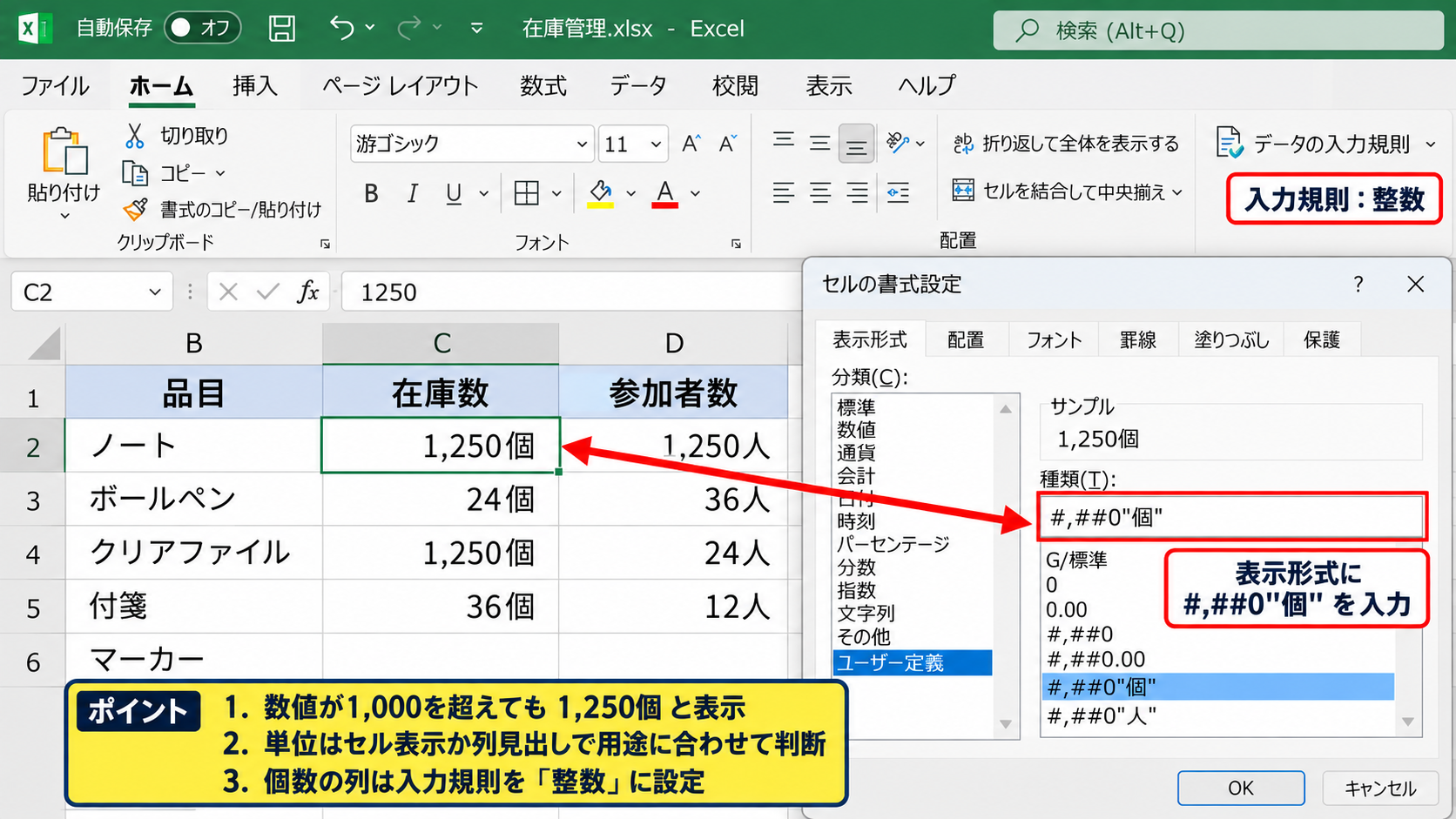Click Insert Function fx icon
Image resolution: width=1456 pixels, height=819 pixels.
(x=307, y=292)
